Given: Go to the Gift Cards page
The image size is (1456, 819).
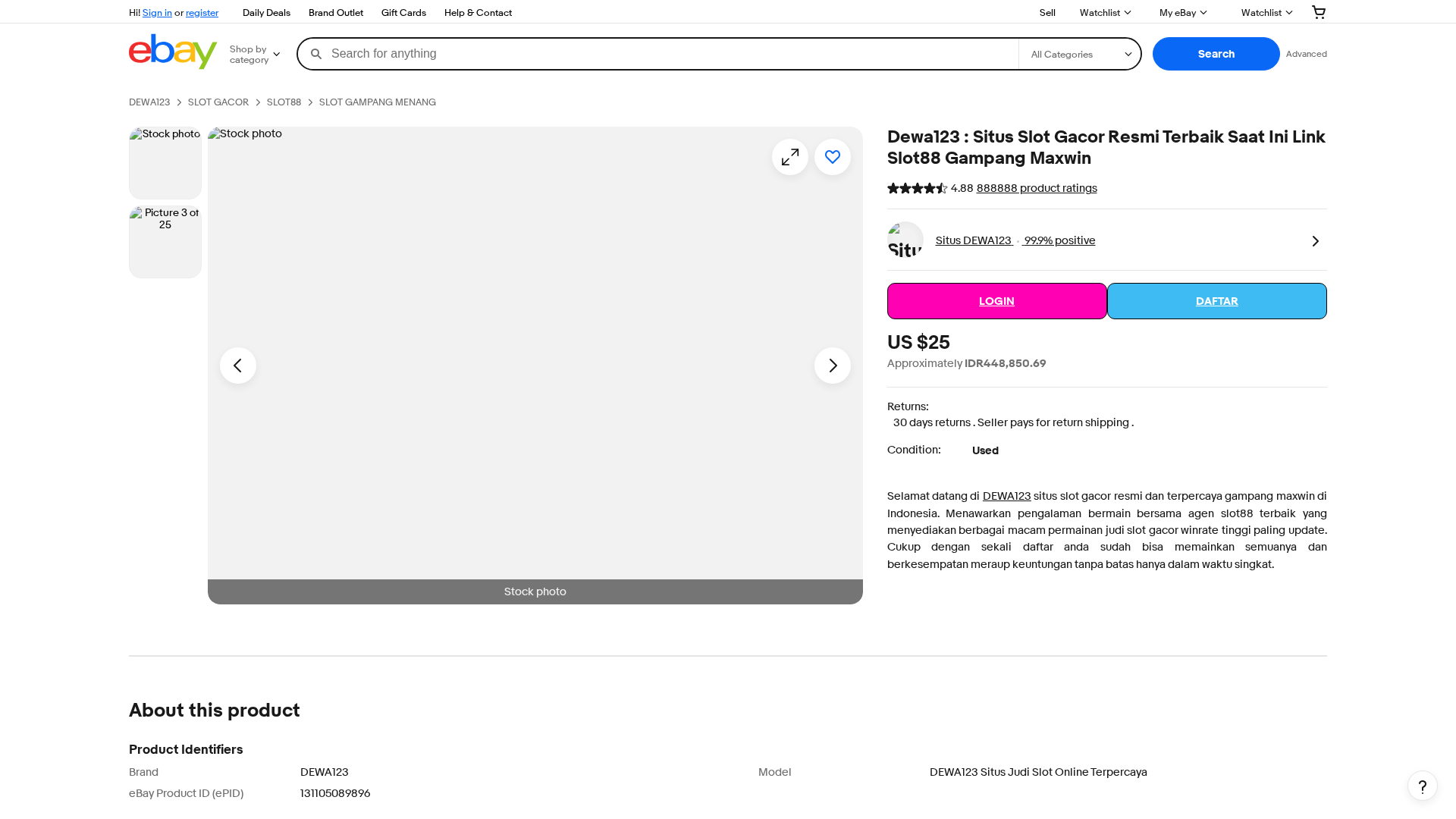Looking at the screenshot, I should pos(403,13).
